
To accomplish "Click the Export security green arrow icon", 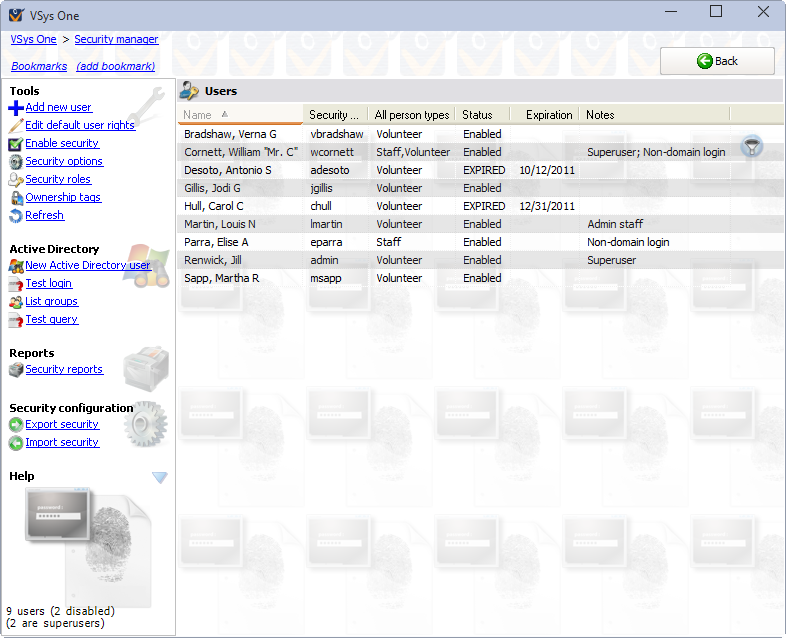I will point(16,425).
